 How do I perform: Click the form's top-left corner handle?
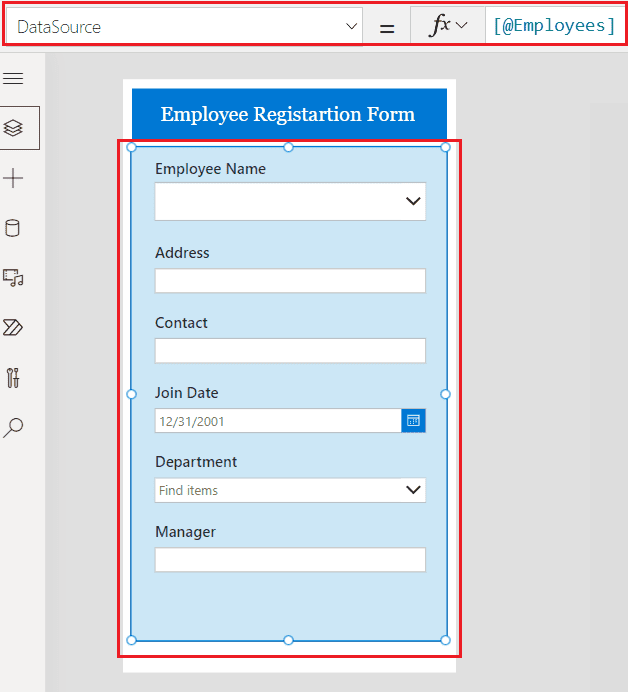coord(131,147)
